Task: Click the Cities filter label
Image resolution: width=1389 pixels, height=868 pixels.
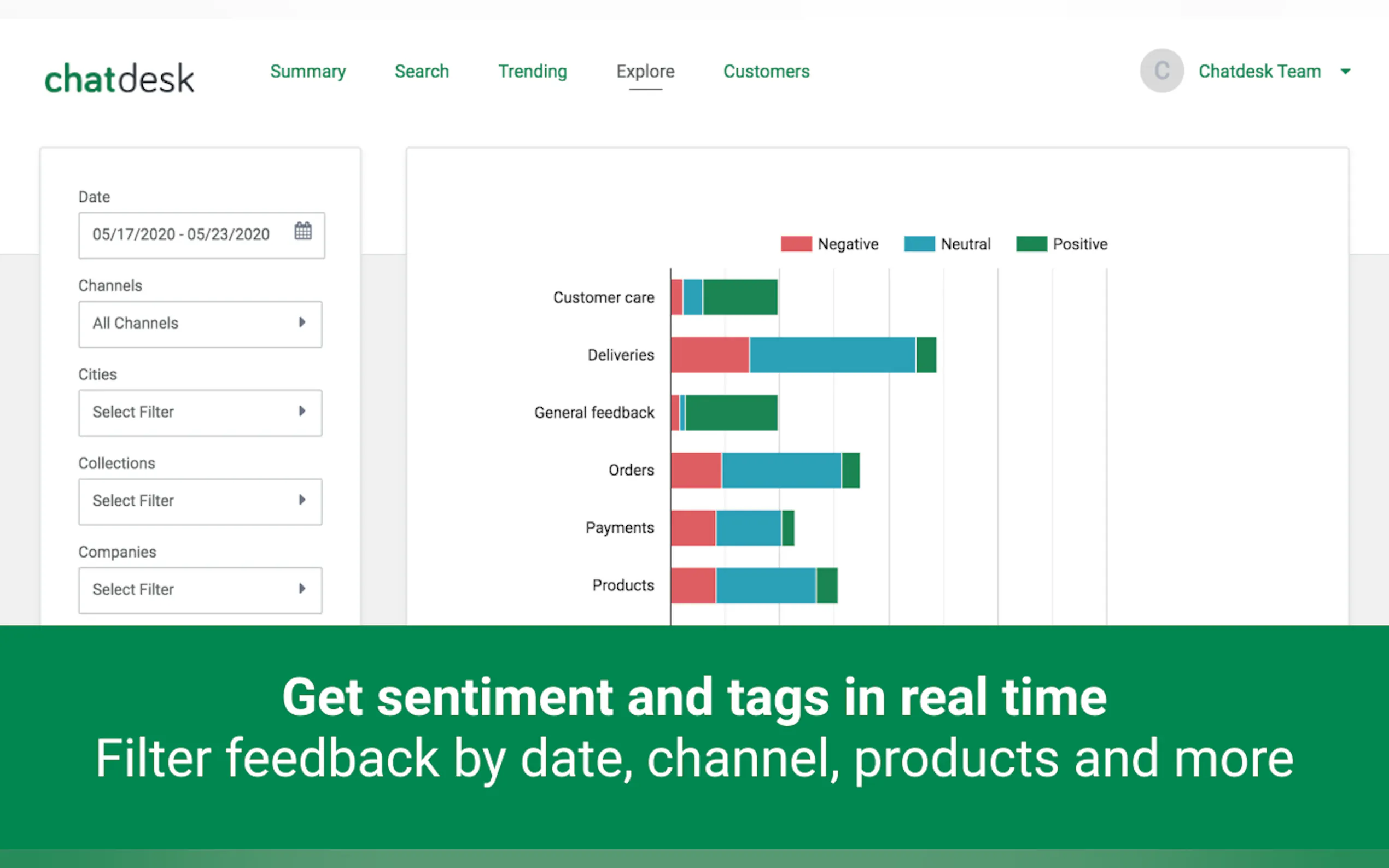Action: [x=98, y=374]
